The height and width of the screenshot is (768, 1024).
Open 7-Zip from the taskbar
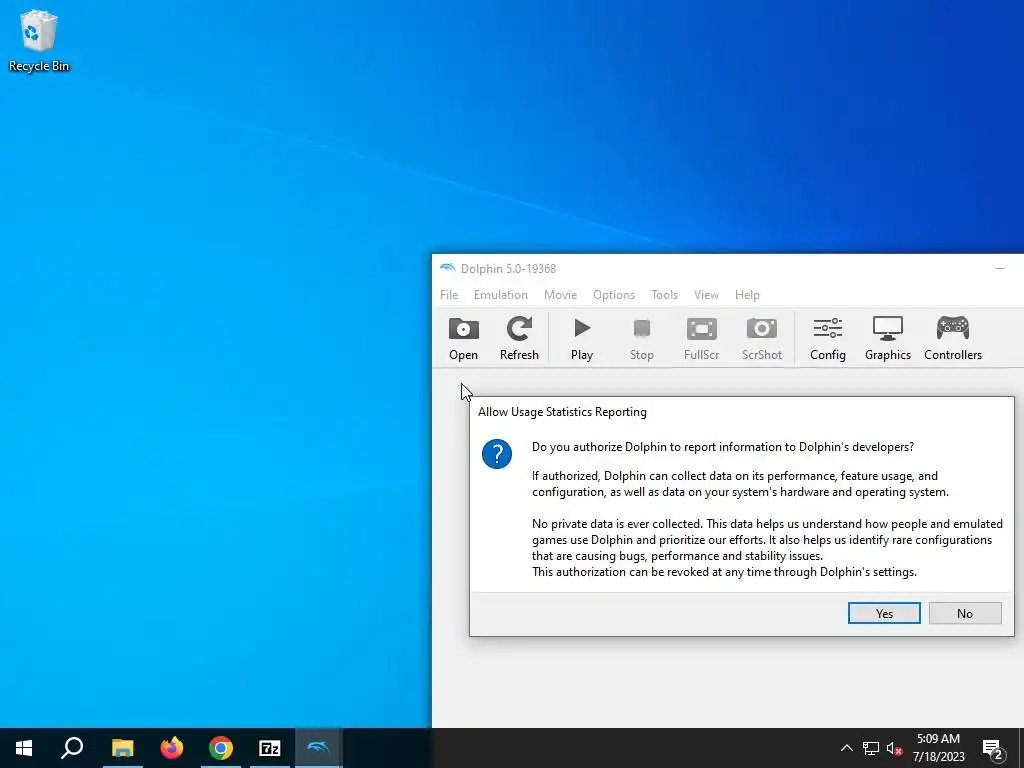click(x=270, y=748)
